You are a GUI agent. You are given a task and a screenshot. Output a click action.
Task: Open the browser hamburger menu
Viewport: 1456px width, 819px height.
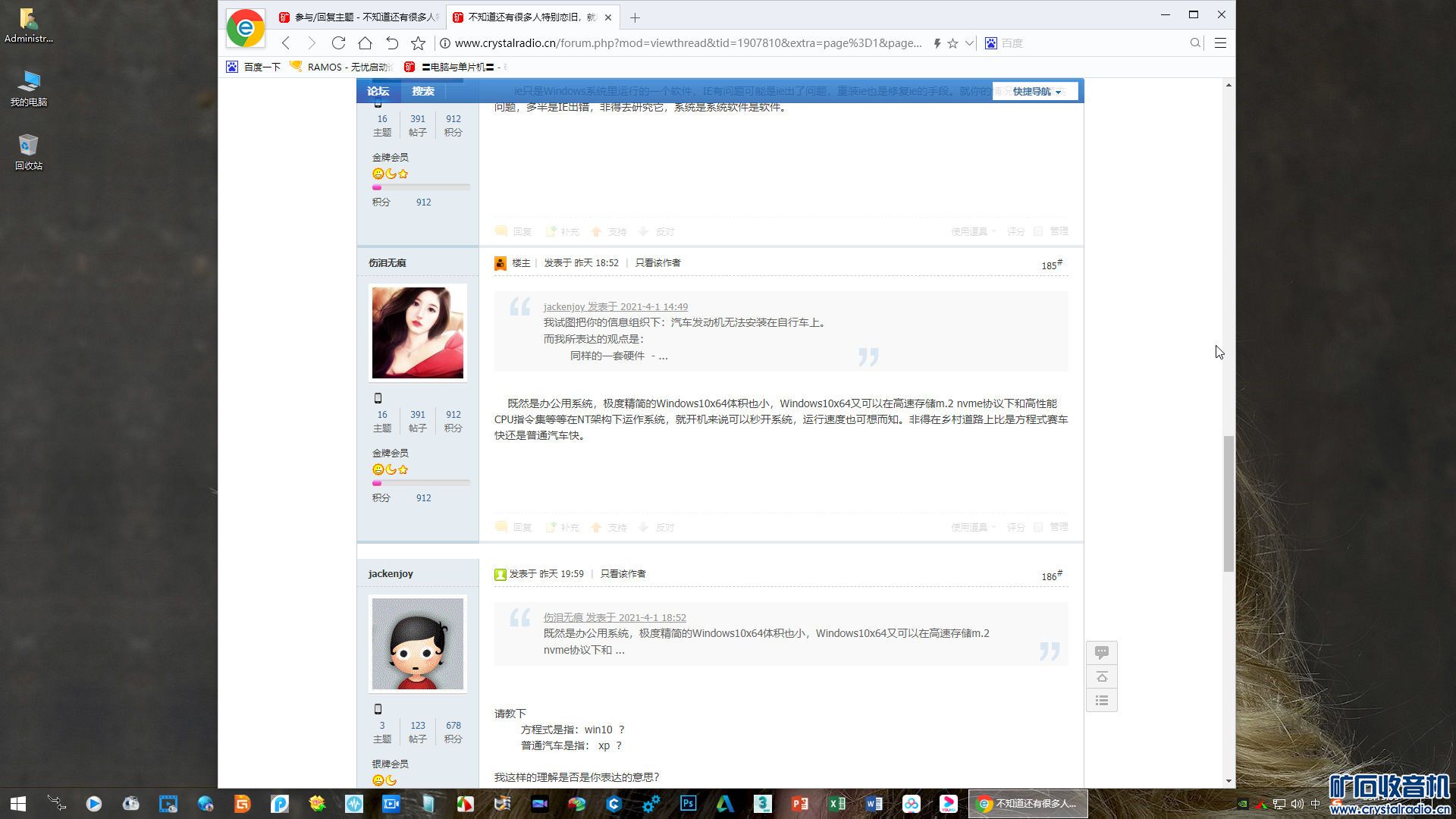tap(1220, 43)
